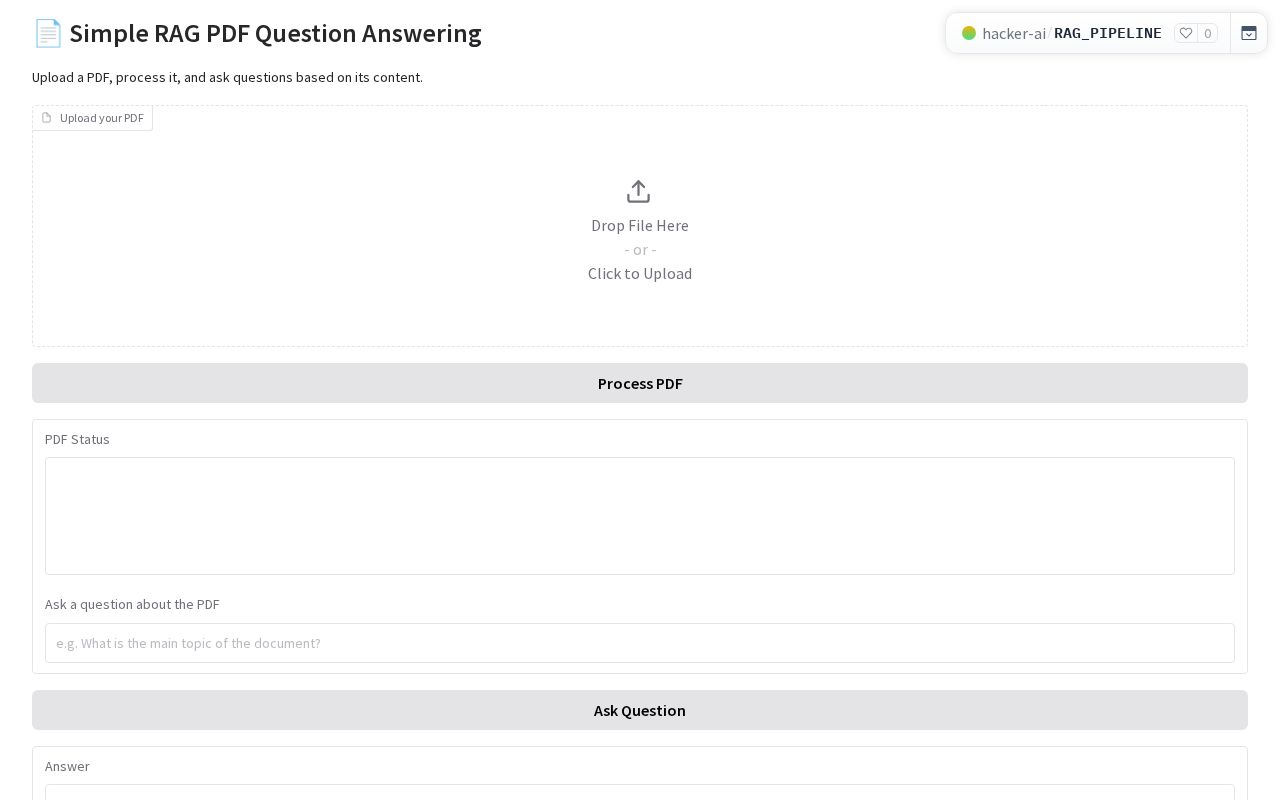Screen dimensions: 1280x800
Task: Click the Ask a question about the PDF label
Action: [x=132, y=604]
